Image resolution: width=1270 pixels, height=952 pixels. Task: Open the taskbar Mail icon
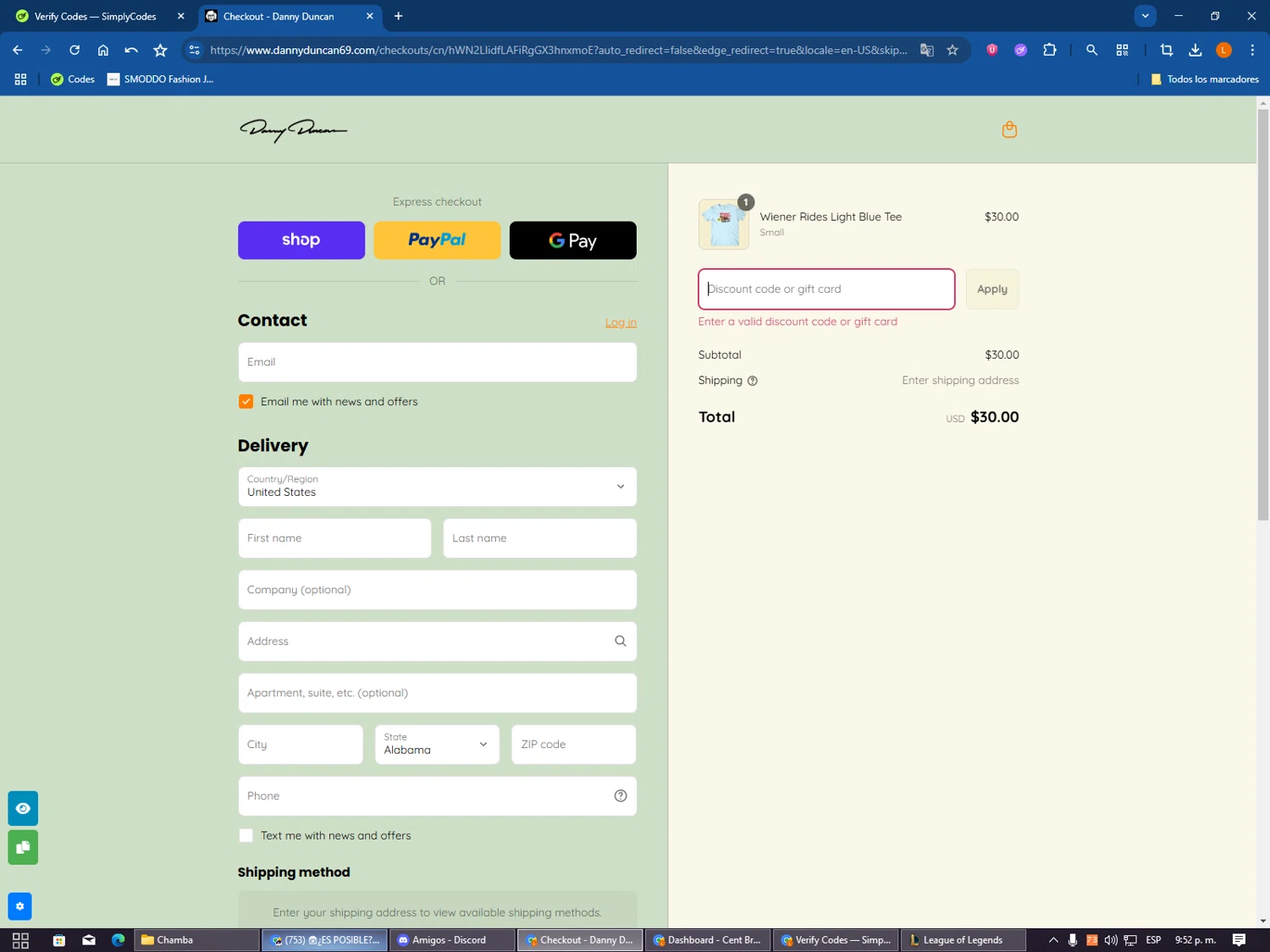click(x=89, y=940)
